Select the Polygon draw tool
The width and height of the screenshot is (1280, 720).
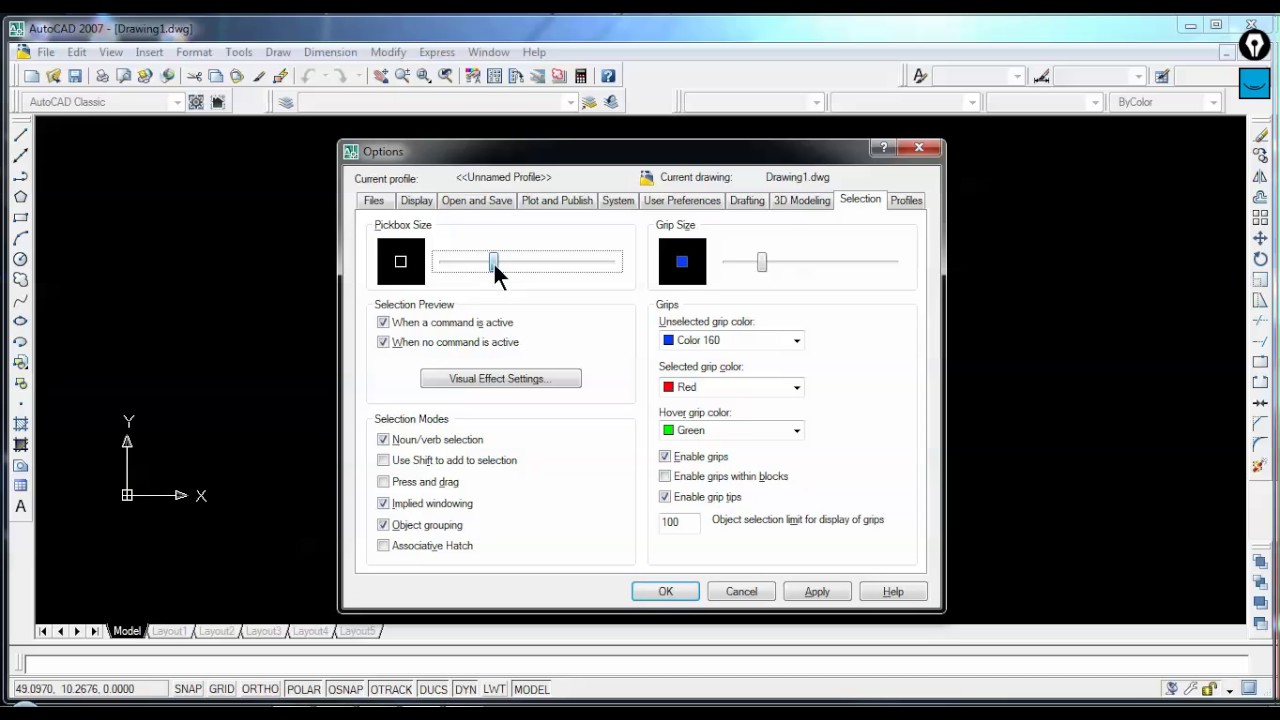[x=20, y=197]
